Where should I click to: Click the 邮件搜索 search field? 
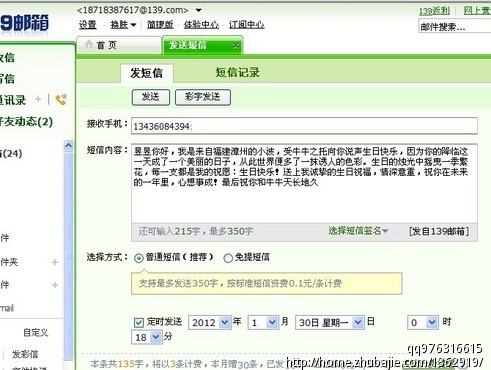click(455, 26)
